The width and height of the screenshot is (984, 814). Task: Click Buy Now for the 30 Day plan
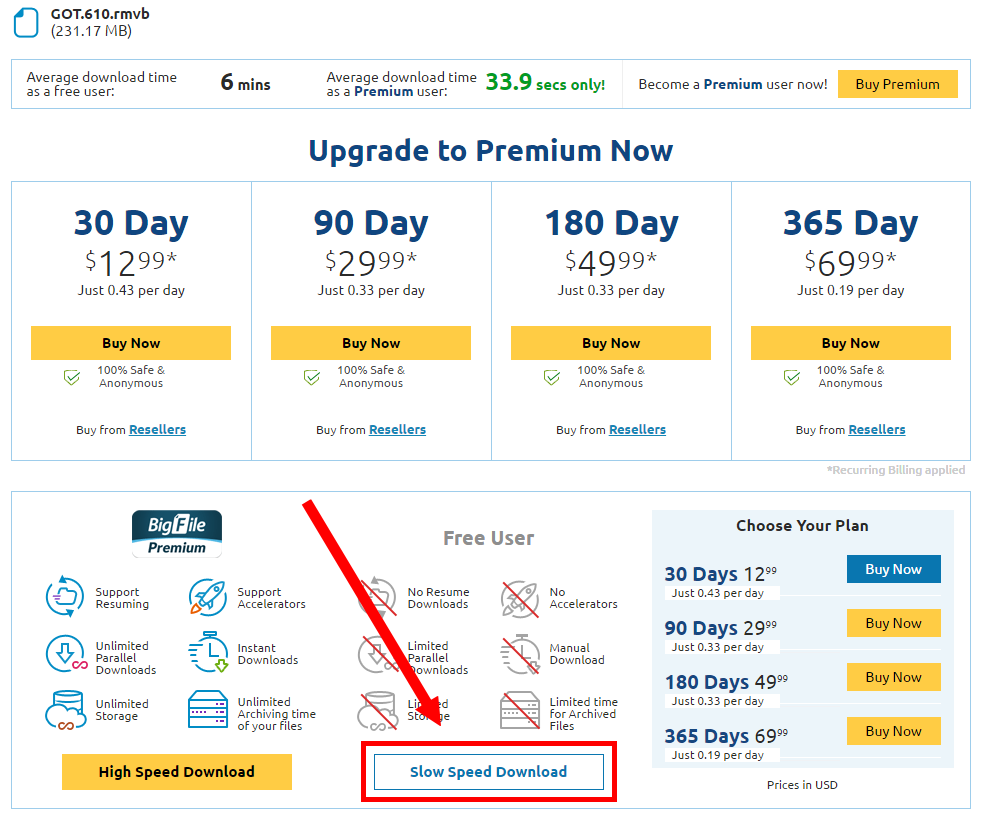click(131, 343)
